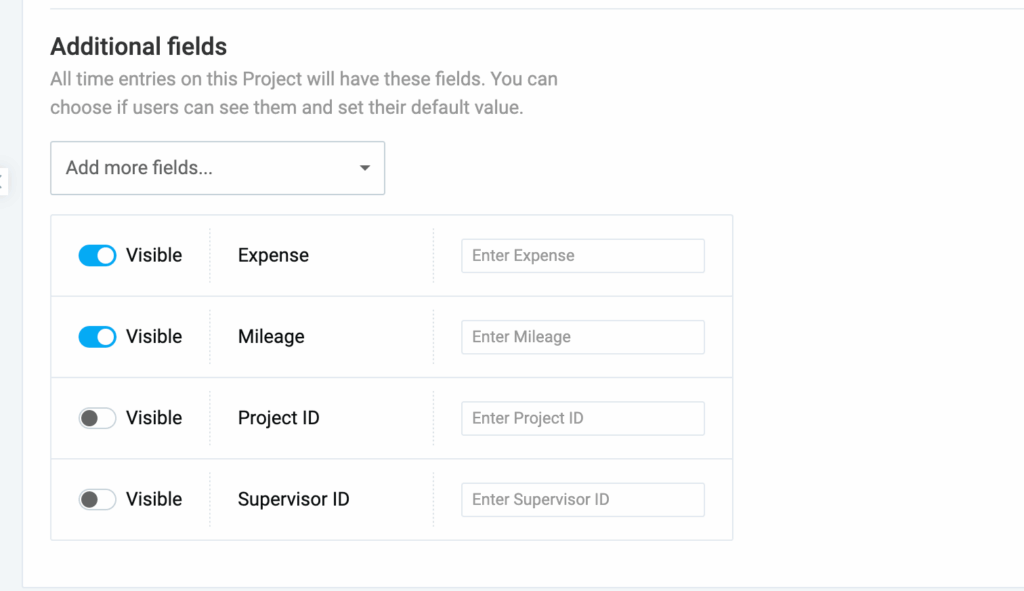Click the Visible label in the Supervisor ID row
The height and width of the screenshot is (591, 1024).
154,499
